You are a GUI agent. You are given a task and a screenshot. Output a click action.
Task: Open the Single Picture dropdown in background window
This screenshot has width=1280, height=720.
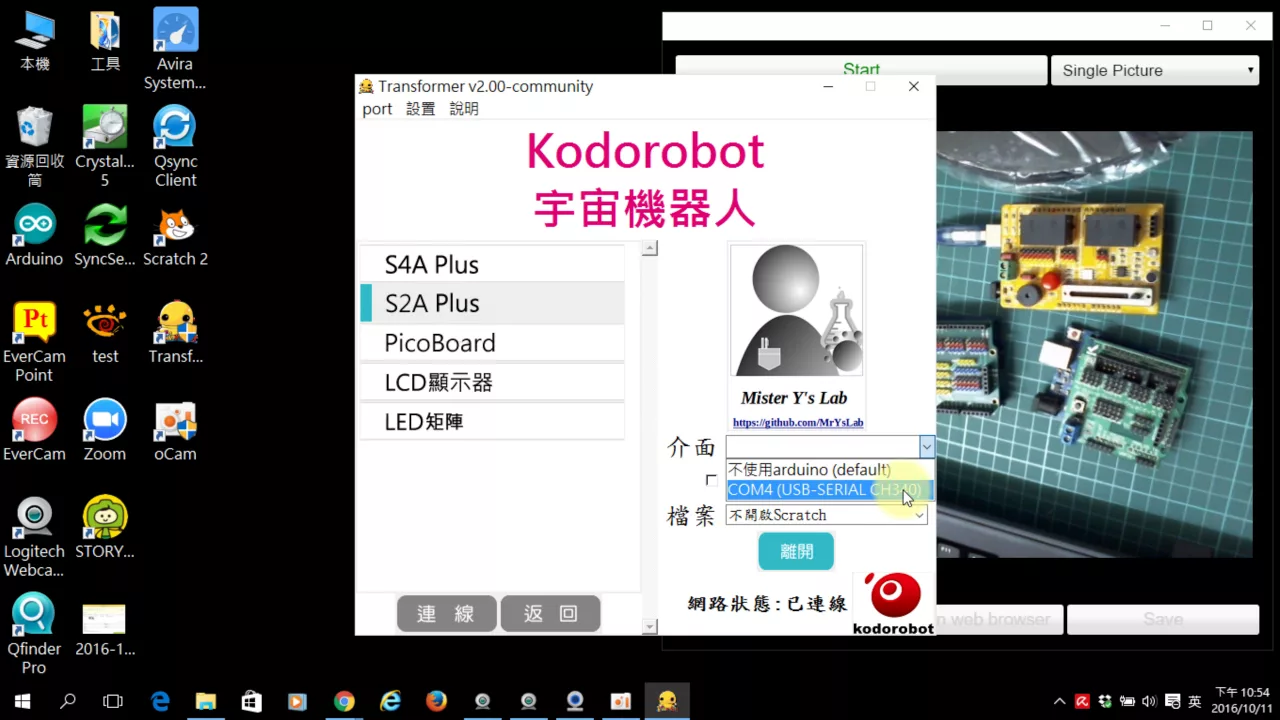click(1155, 71)
